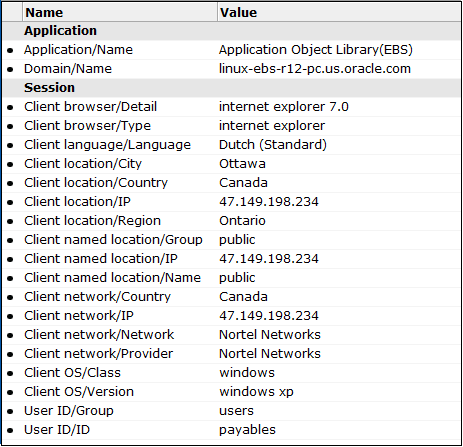Click the Value column header
Viewport: 463px width, 447px height.
coord(339,12)
